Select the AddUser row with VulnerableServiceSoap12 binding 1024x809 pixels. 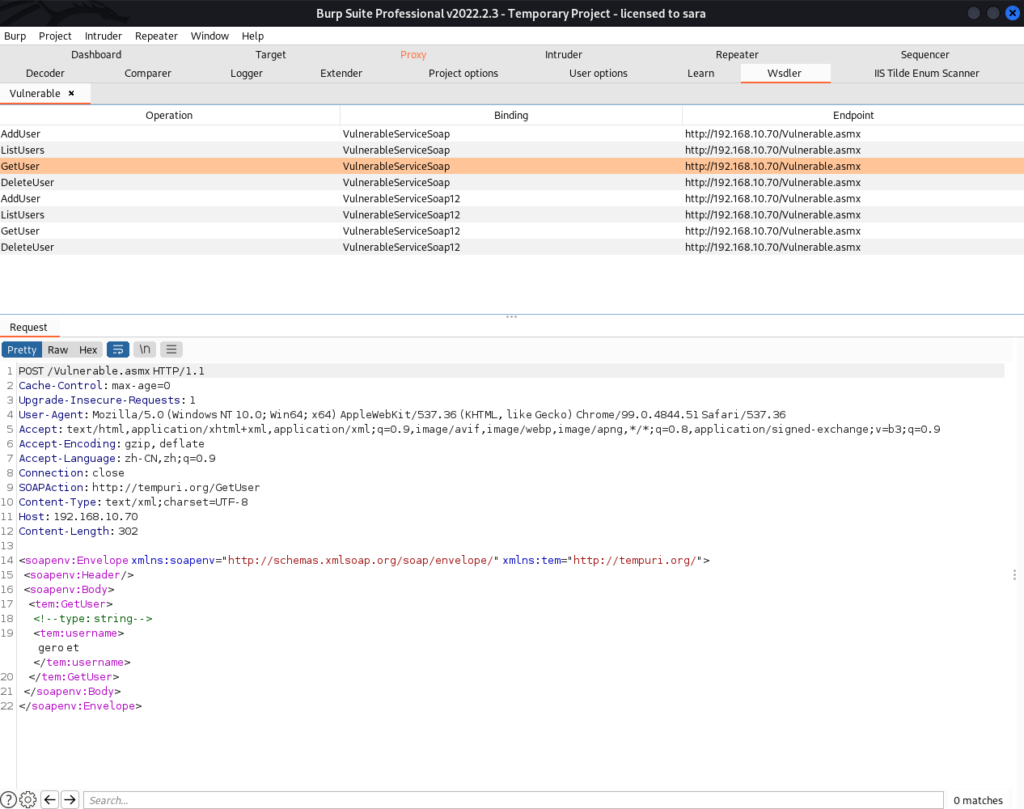point(512,198)
